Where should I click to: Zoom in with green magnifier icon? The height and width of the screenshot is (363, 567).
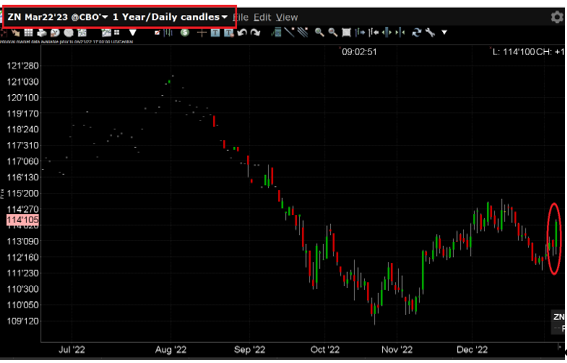click(x=319, y=32)
